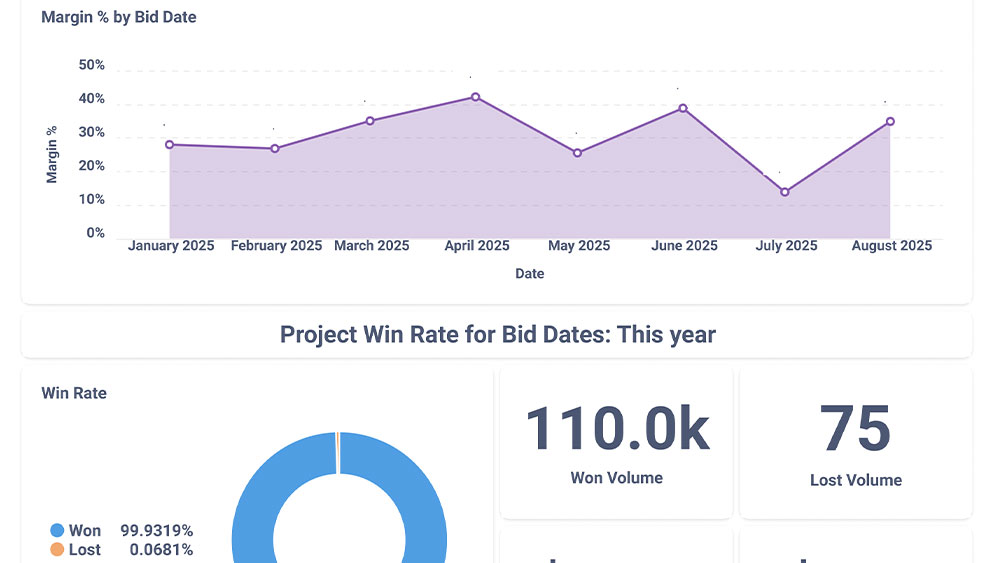Open the 75 Lost Volume card
The height and width of the screenshot is (563, 1000).
coord(855,442)
